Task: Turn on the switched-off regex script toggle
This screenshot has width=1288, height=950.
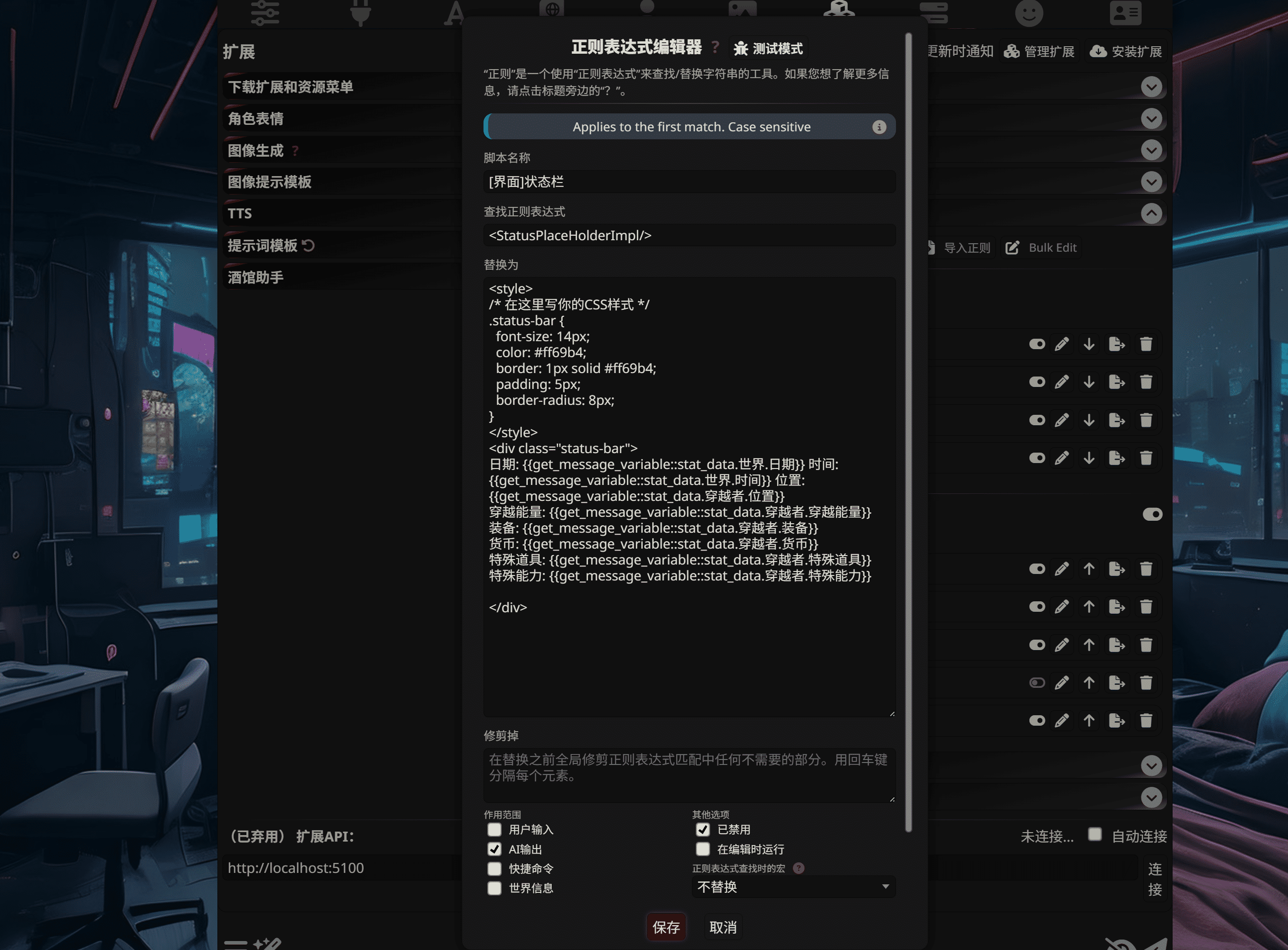Action: click(x=1037, y=682)
